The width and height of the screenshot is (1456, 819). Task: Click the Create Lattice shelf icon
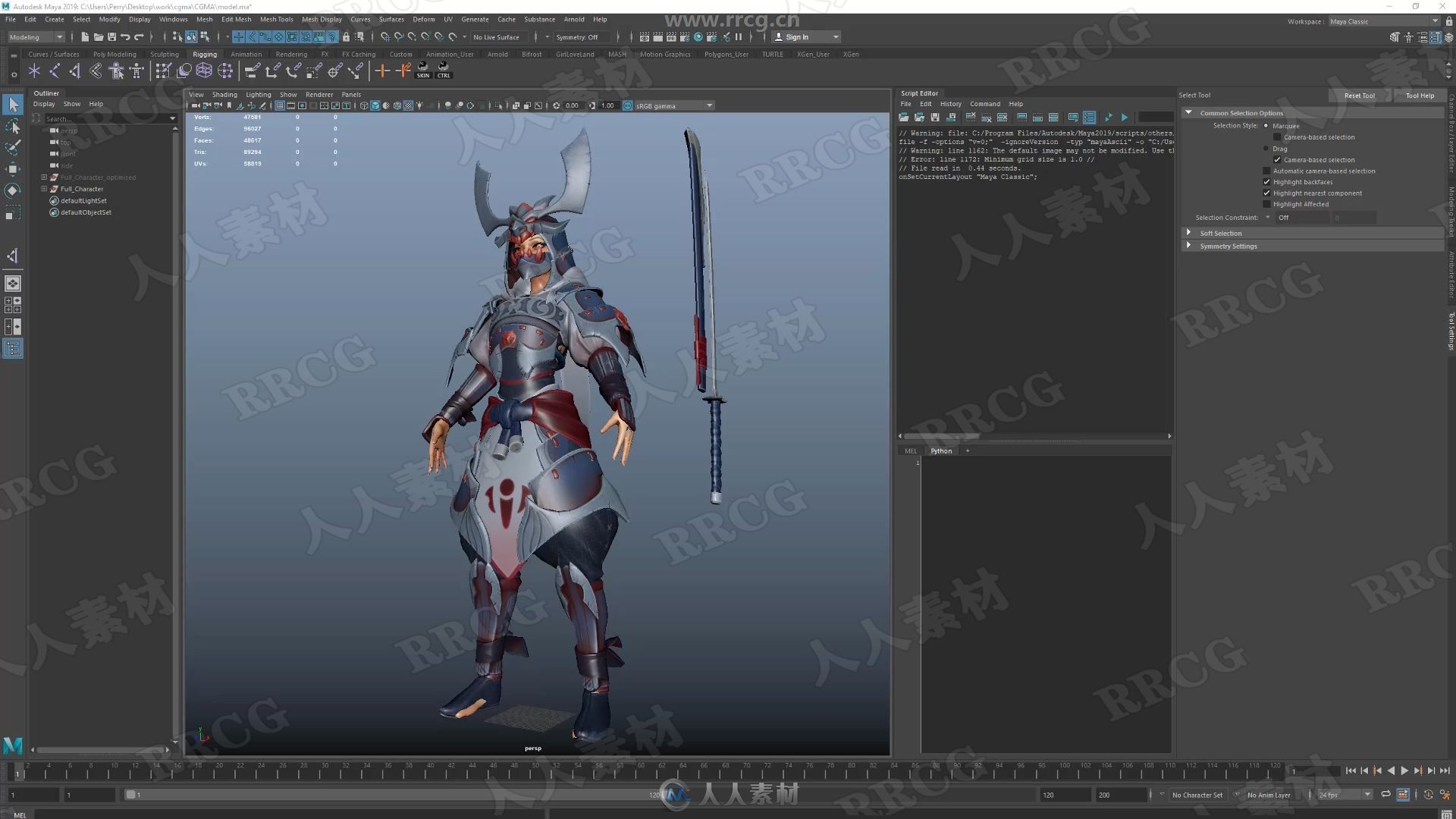coord(204,71)
